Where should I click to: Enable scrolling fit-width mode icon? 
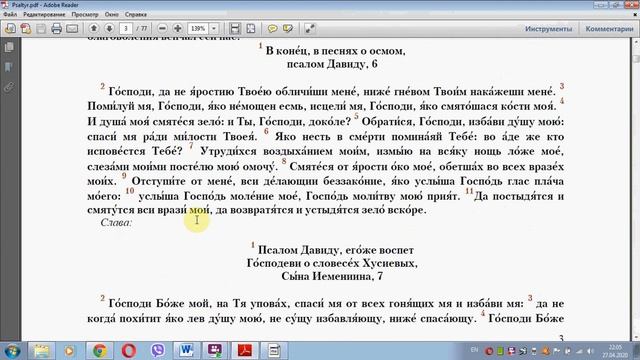(235, 29)
